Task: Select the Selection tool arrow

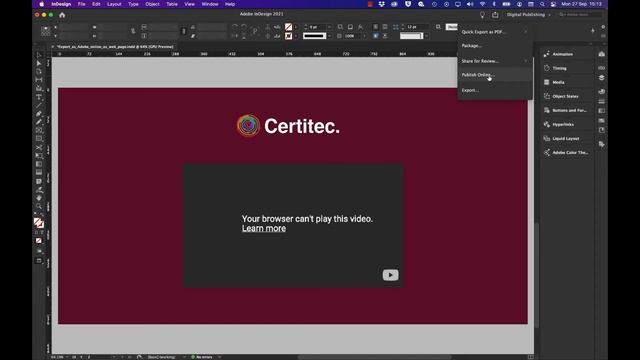Action: (39, 55)
